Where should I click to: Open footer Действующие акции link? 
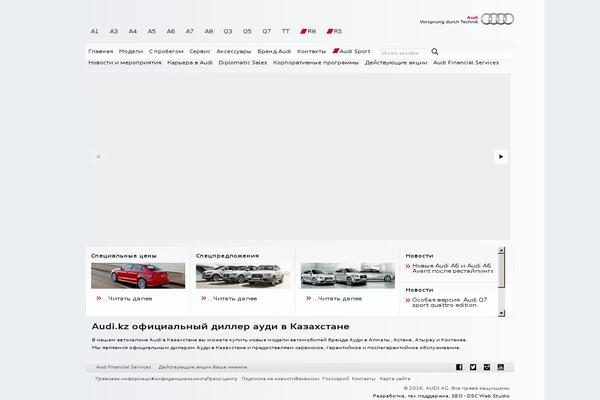coord(185,367)
